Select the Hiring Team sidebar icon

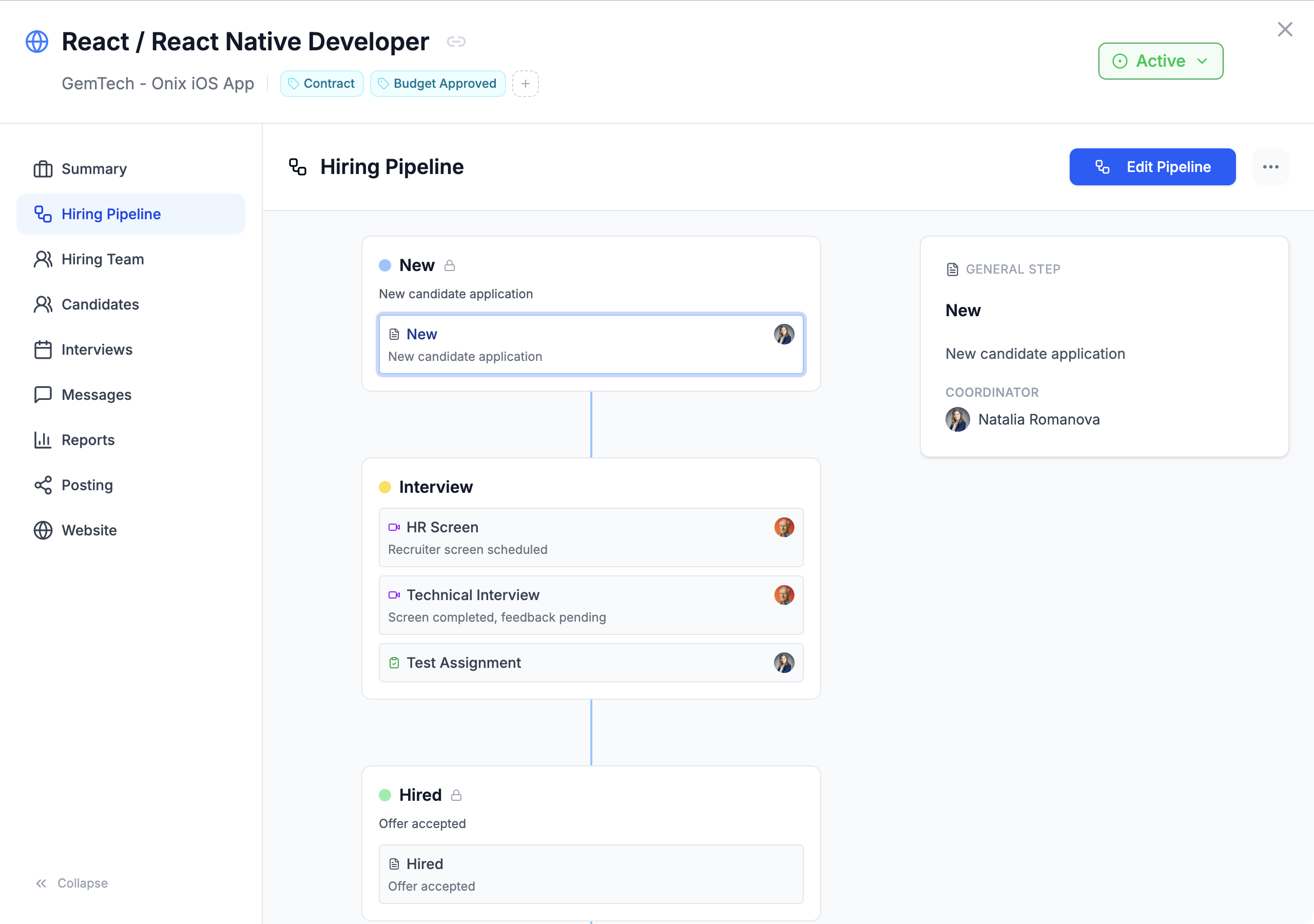coord(43,259)
